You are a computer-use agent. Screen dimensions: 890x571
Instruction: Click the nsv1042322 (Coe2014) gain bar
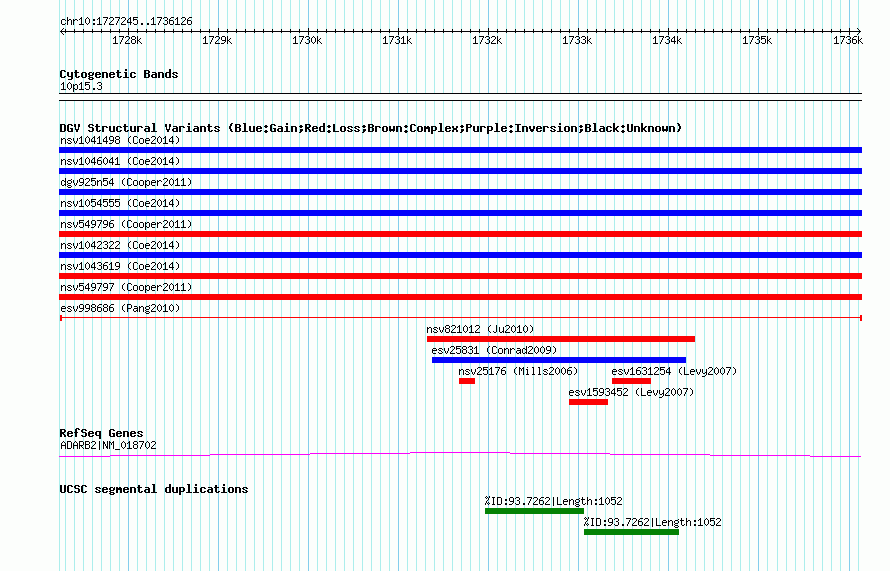point(460,255)
